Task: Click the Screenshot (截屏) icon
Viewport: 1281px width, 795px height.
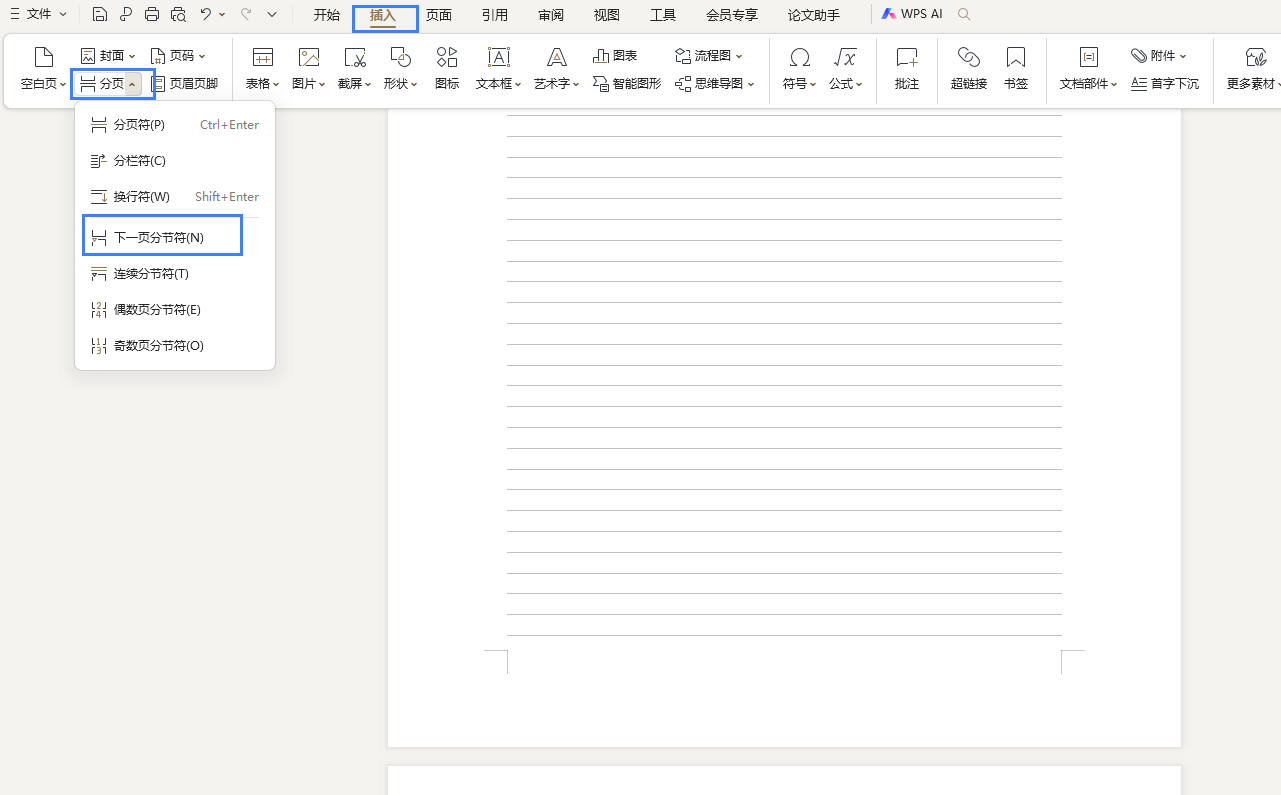Action: coord(355,57)
